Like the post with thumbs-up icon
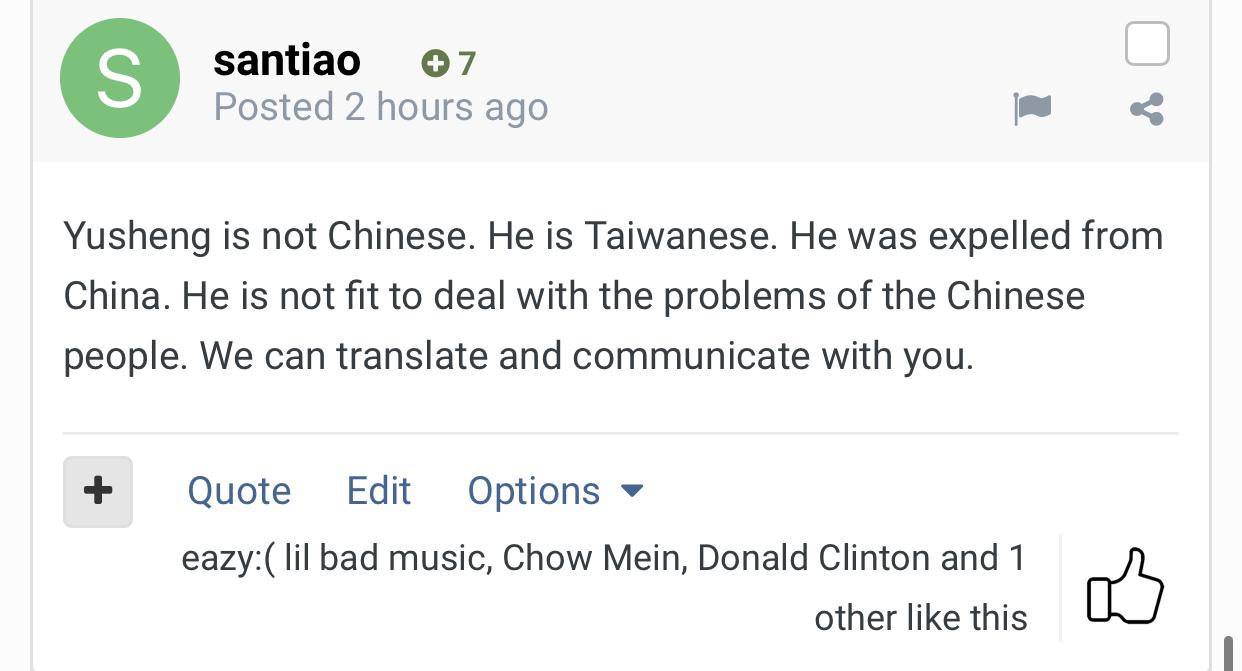The height and width of the screenshot is (671, 1242). click(x=1125, y=586)
